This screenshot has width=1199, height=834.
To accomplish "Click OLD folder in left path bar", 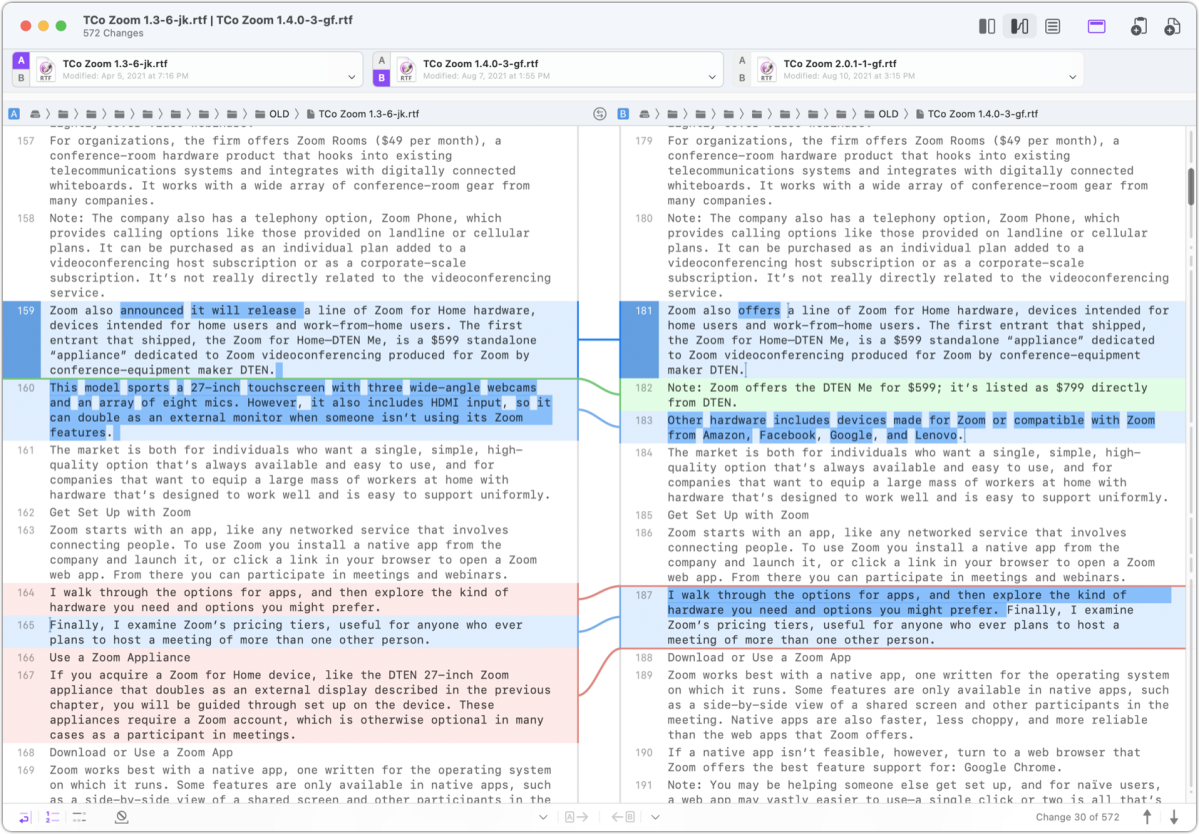I will coord(271,114).
